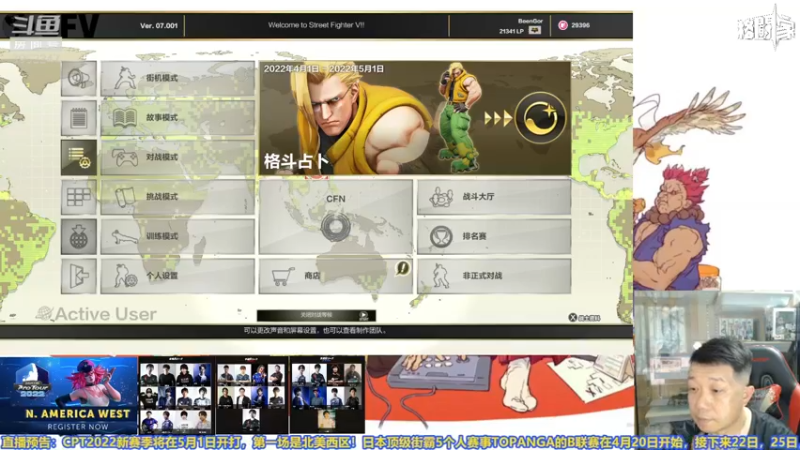
Task: Open the CFN panel
Action: pyautogui.click(x=336, y=216)
